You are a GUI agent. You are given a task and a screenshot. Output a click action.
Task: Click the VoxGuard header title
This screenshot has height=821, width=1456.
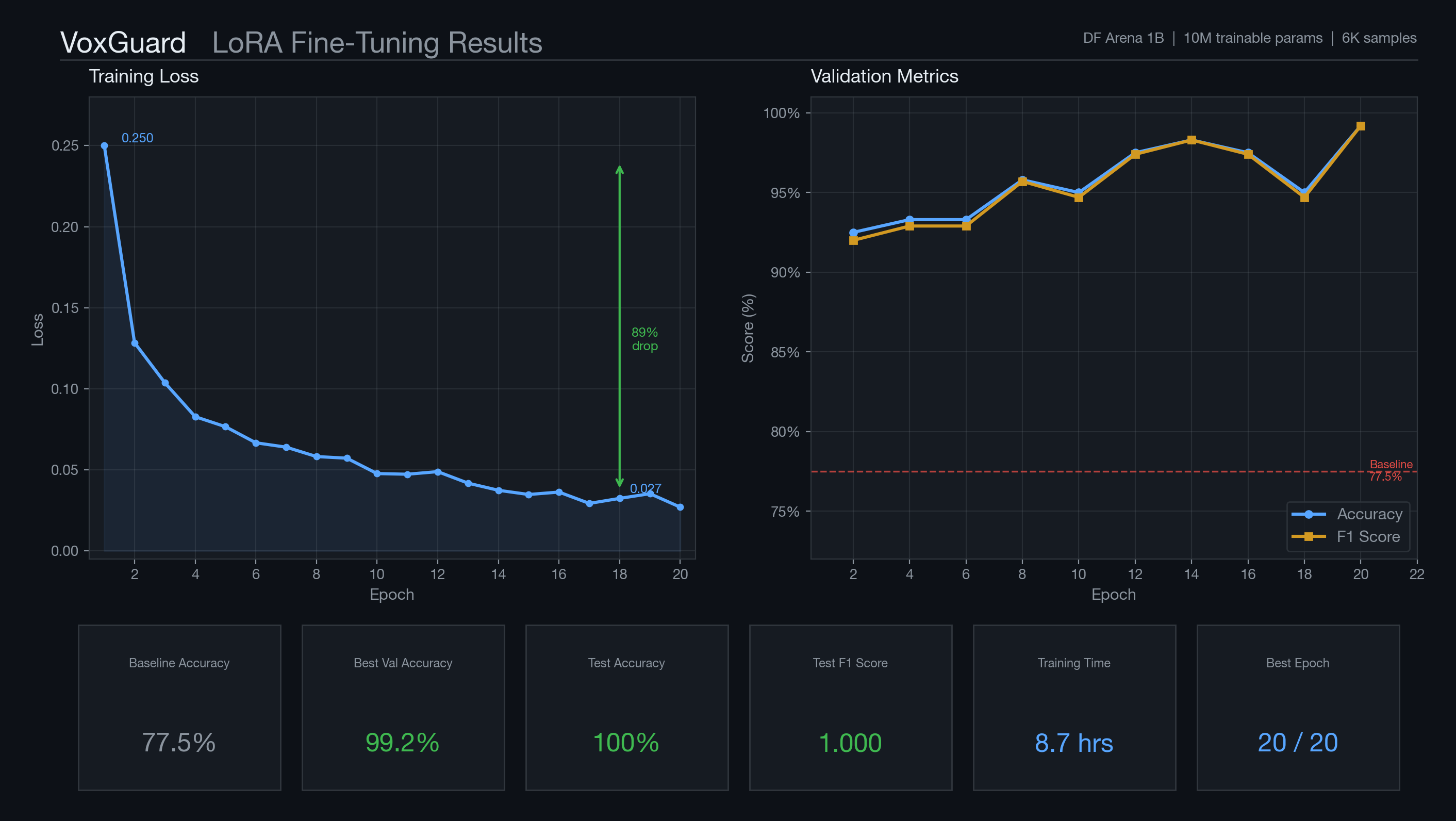[123, 42]
